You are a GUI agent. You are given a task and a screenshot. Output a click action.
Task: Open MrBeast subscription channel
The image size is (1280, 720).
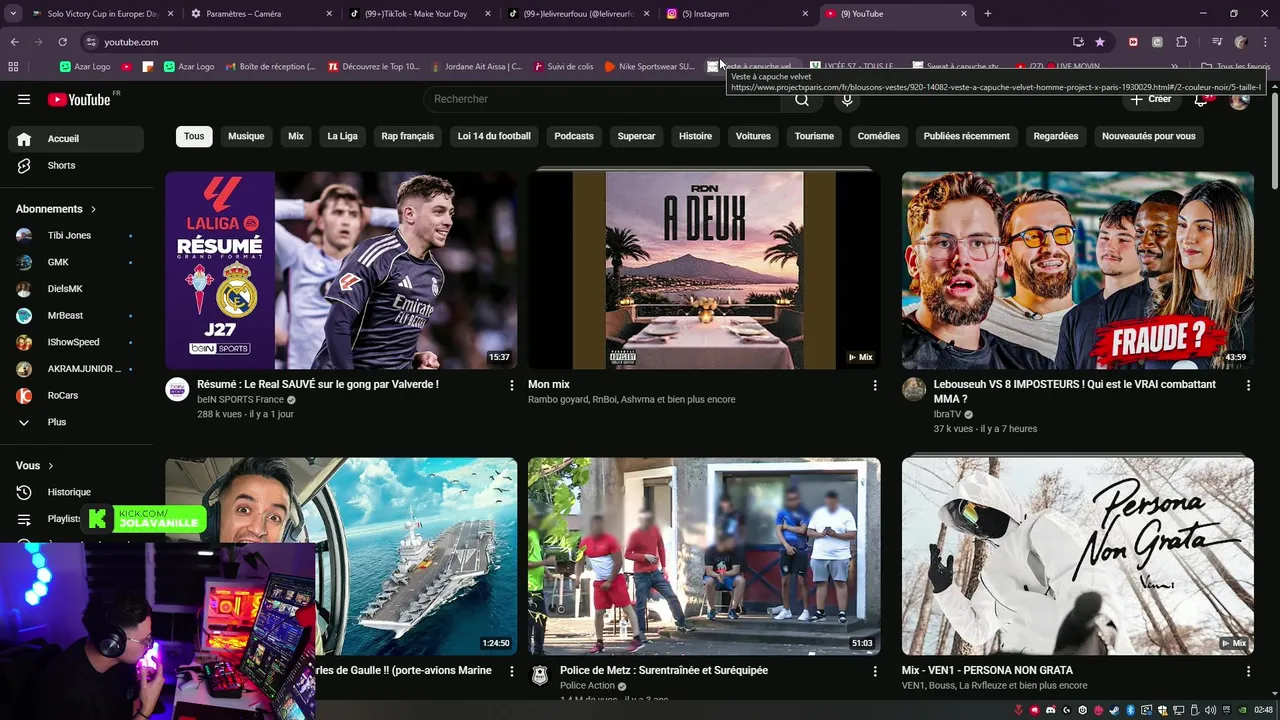pos(76,315)
